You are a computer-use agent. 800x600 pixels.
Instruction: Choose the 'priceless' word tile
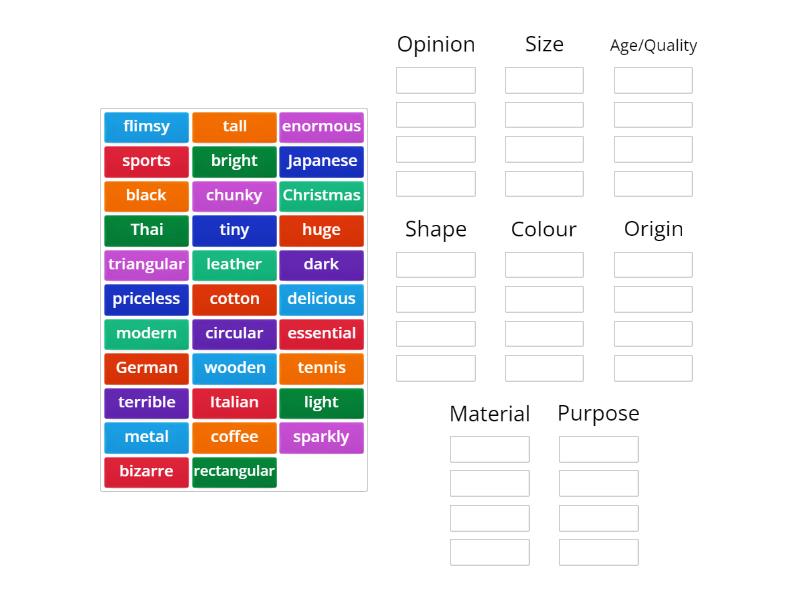click(x=146, y=299)
